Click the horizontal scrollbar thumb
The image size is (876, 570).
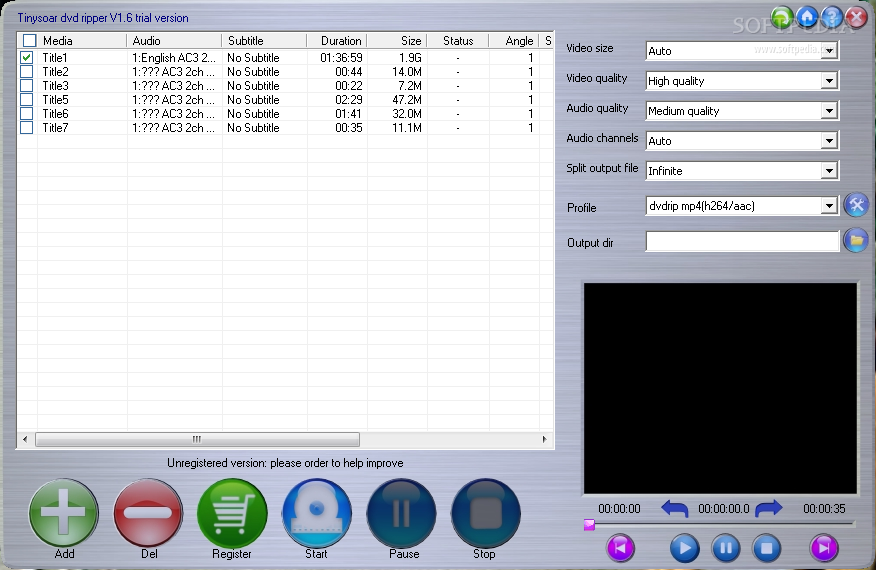197,439
